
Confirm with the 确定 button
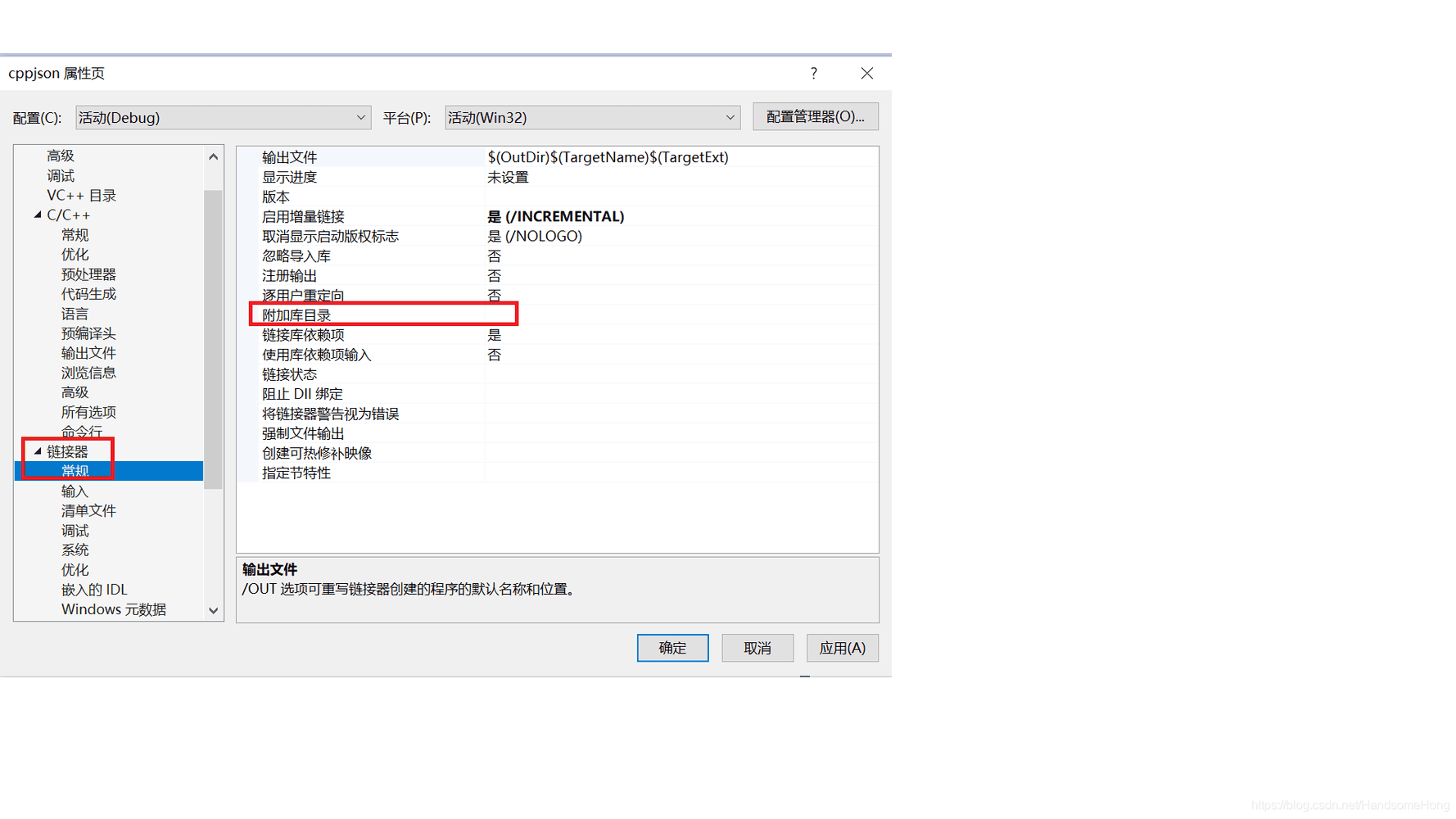click(672, 648)
